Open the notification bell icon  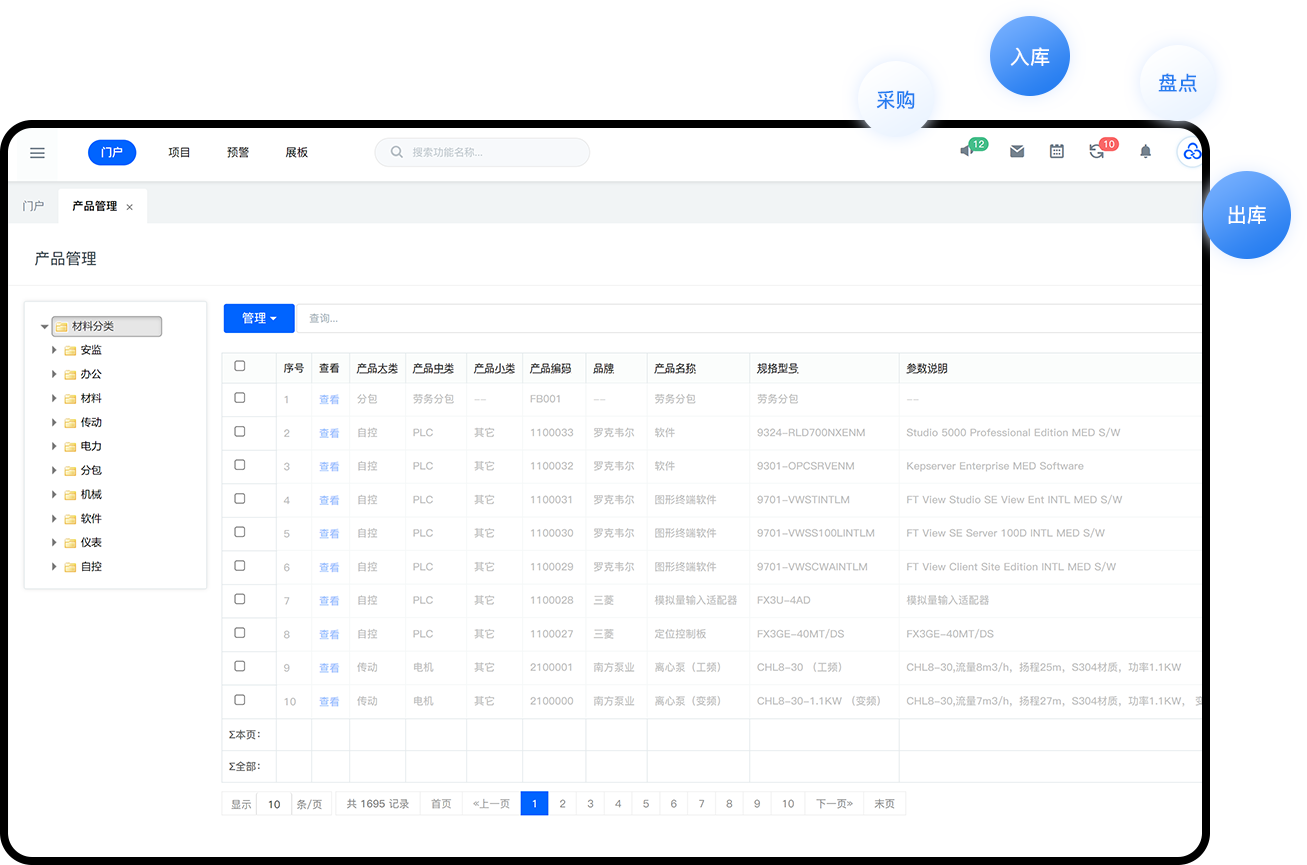coord(1146,152)
